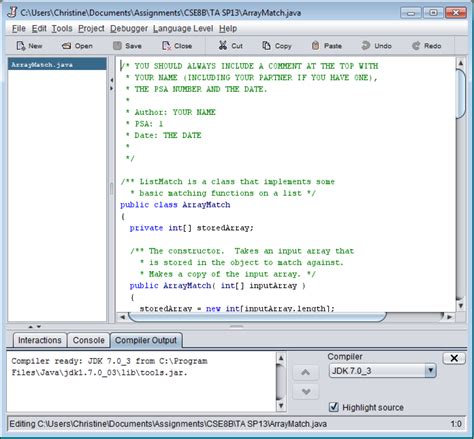The width and height of the screenshot is (474, 439).
Task: Click the 'Compiler ready' output message
Action: click(109, 367)
